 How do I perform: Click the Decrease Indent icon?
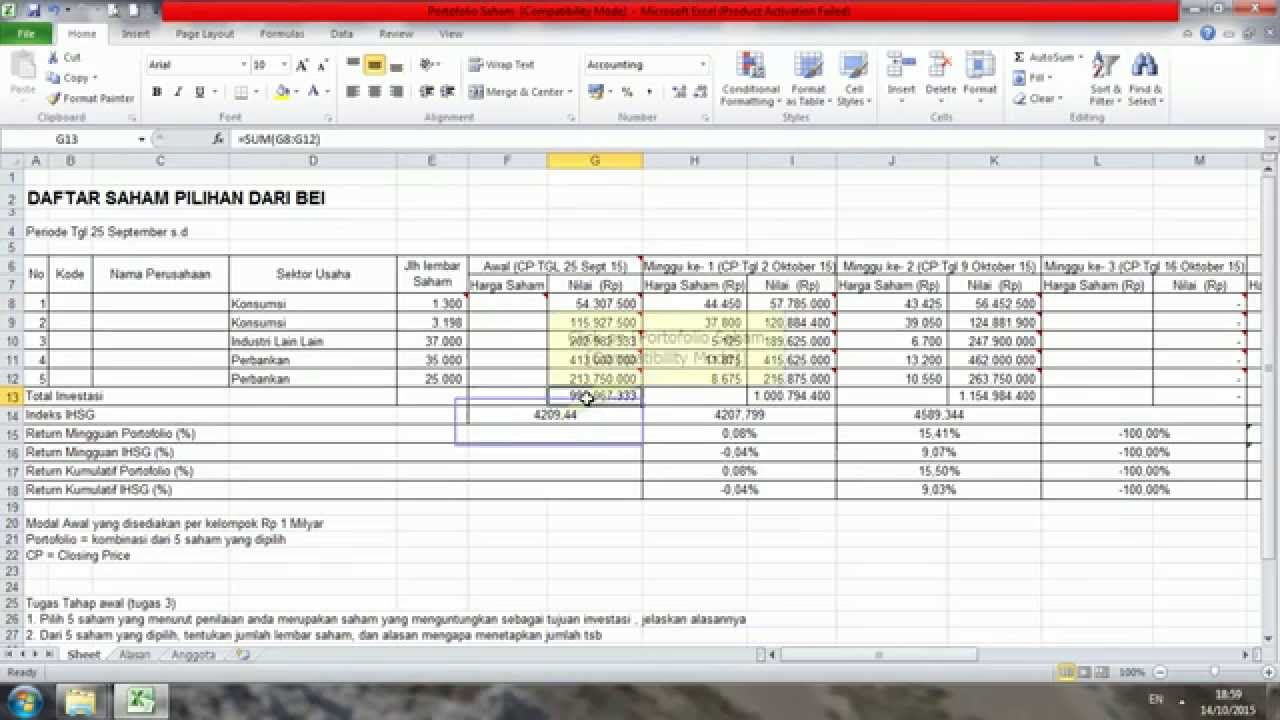[427, 92]
